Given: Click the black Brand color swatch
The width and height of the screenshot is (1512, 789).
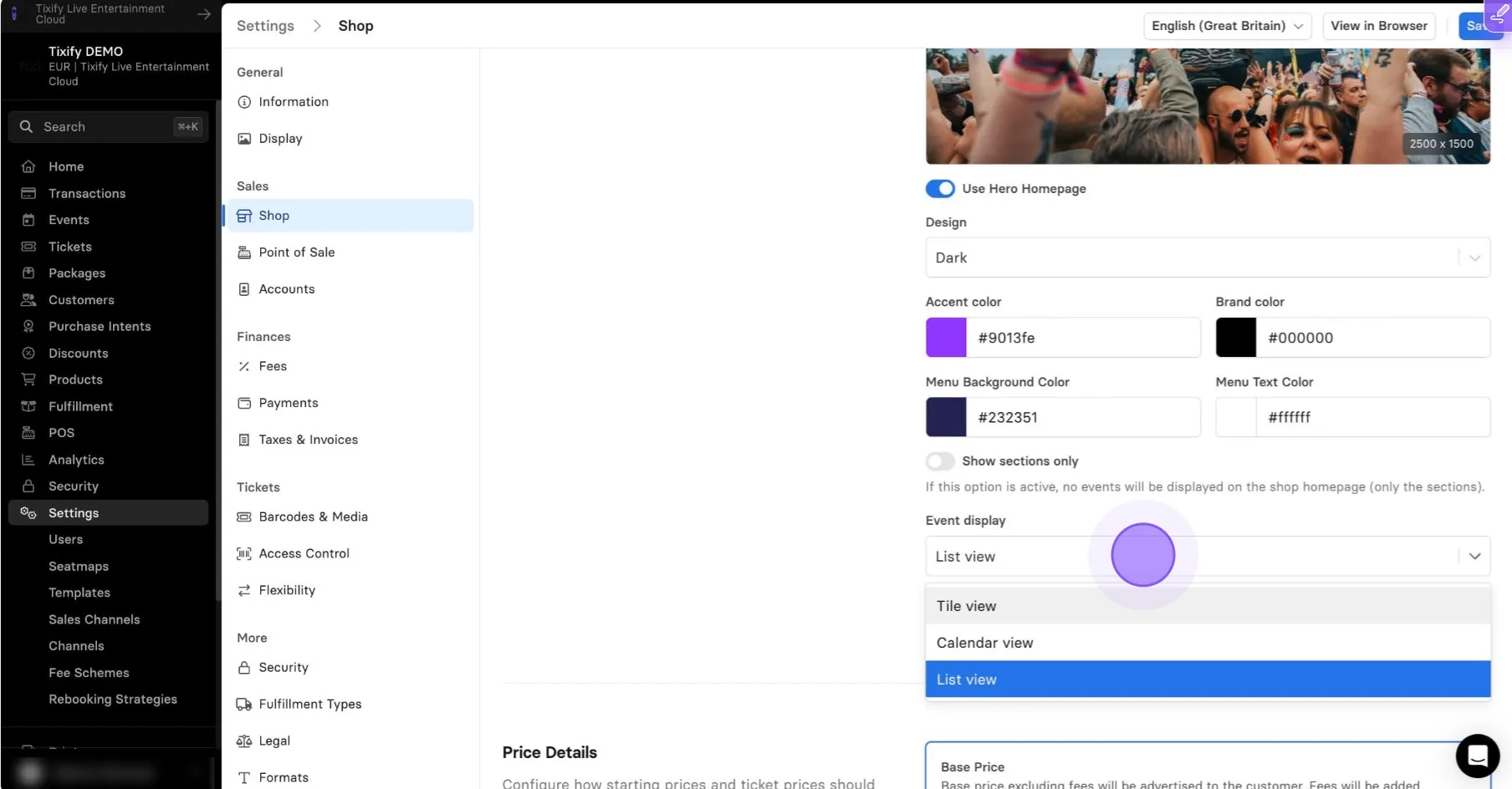Looking at the screenshot, I should coord(1236,338).
